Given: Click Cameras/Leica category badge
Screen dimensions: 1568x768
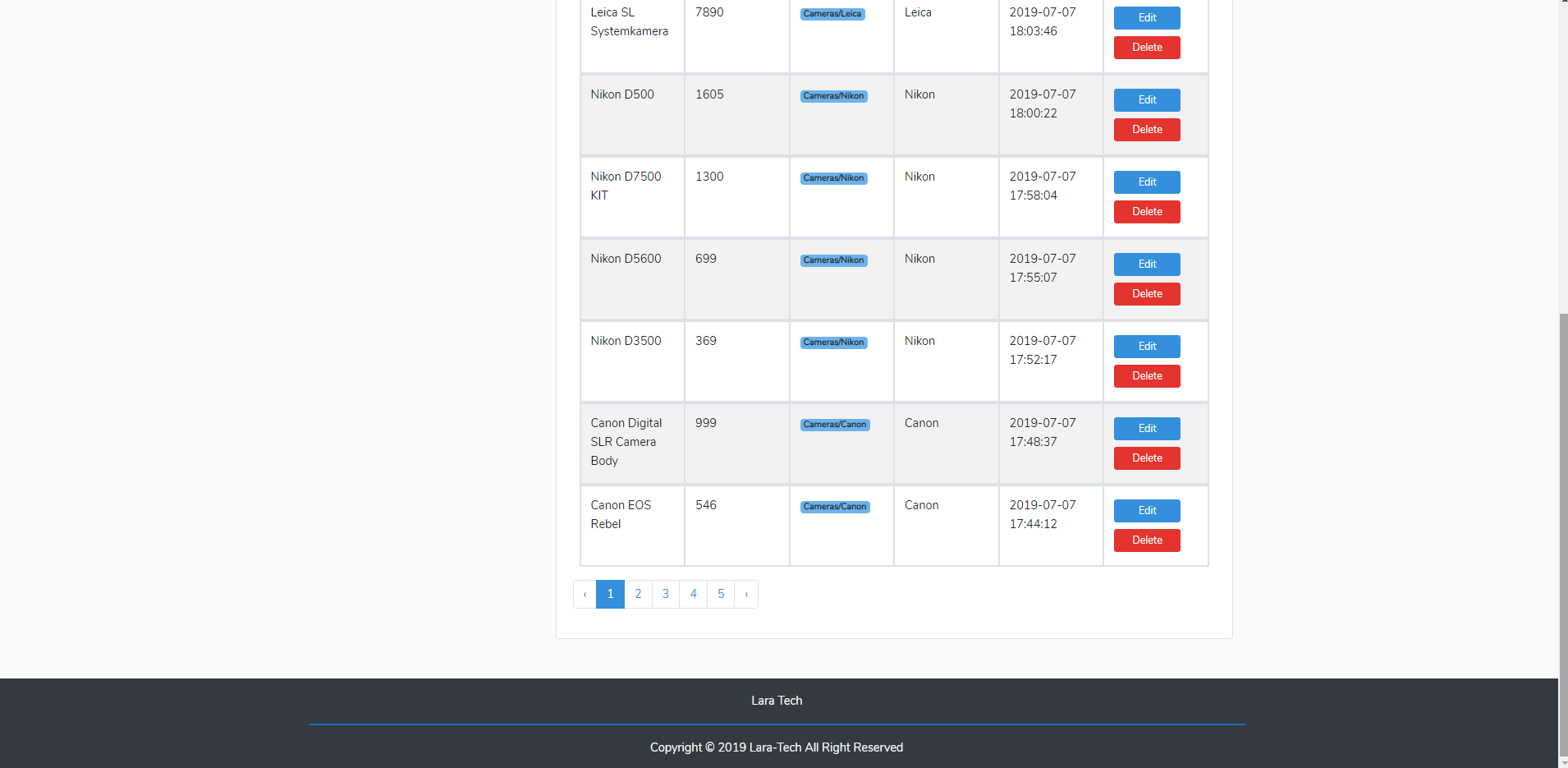Looking at the screenshot, I should click(832, 14).
